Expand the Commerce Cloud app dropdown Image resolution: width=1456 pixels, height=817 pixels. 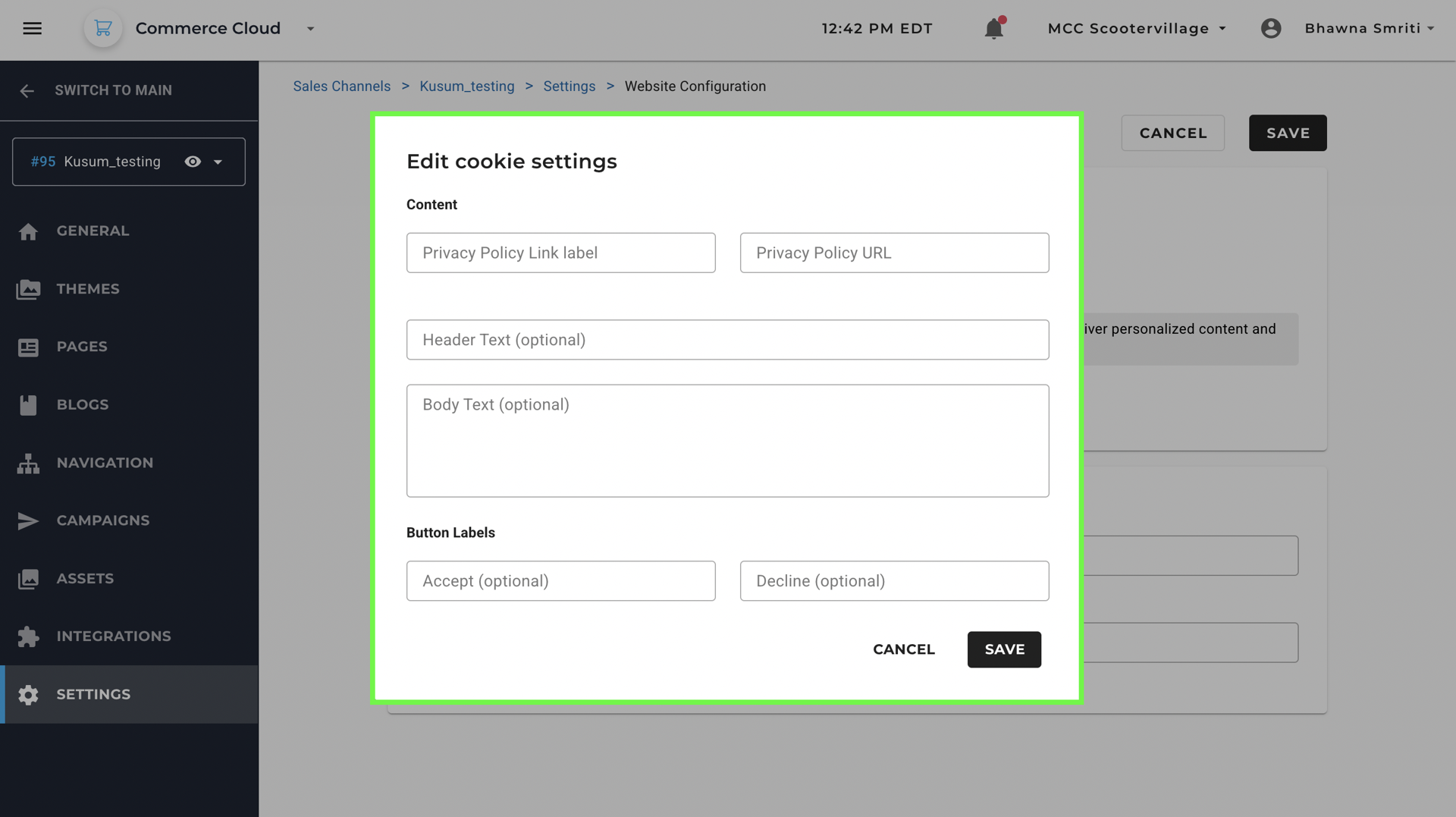pyautogui.click(x=310, y=29)
